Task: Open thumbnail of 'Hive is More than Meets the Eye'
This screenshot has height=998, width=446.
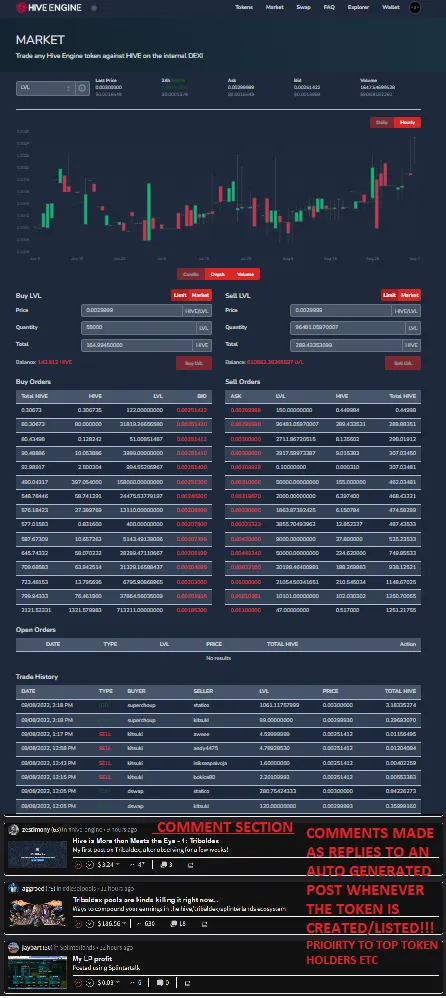Action: click(x=37, y=854)
